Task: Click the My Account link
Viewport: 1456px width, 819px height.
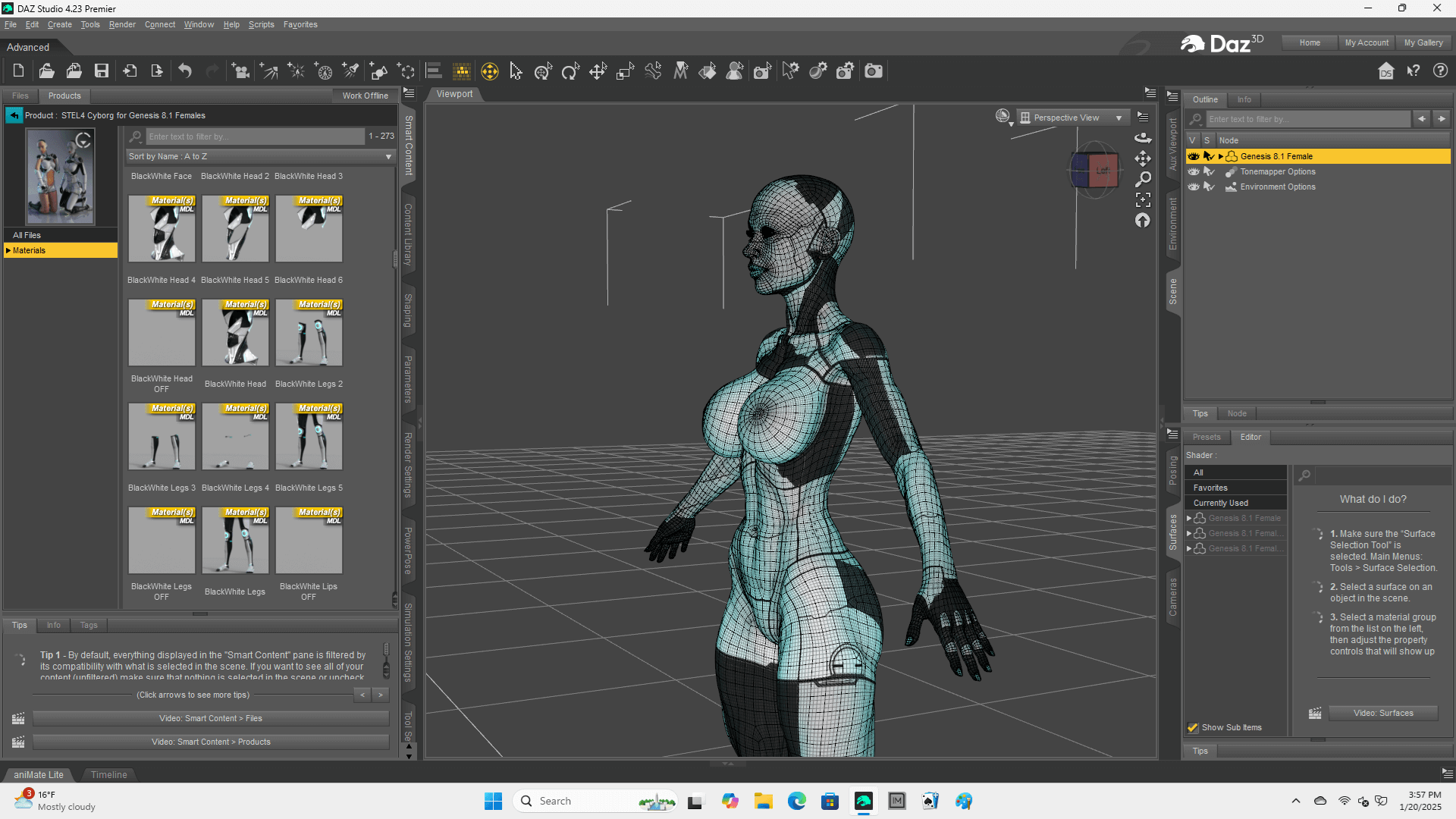Action: coord(1367,43)
